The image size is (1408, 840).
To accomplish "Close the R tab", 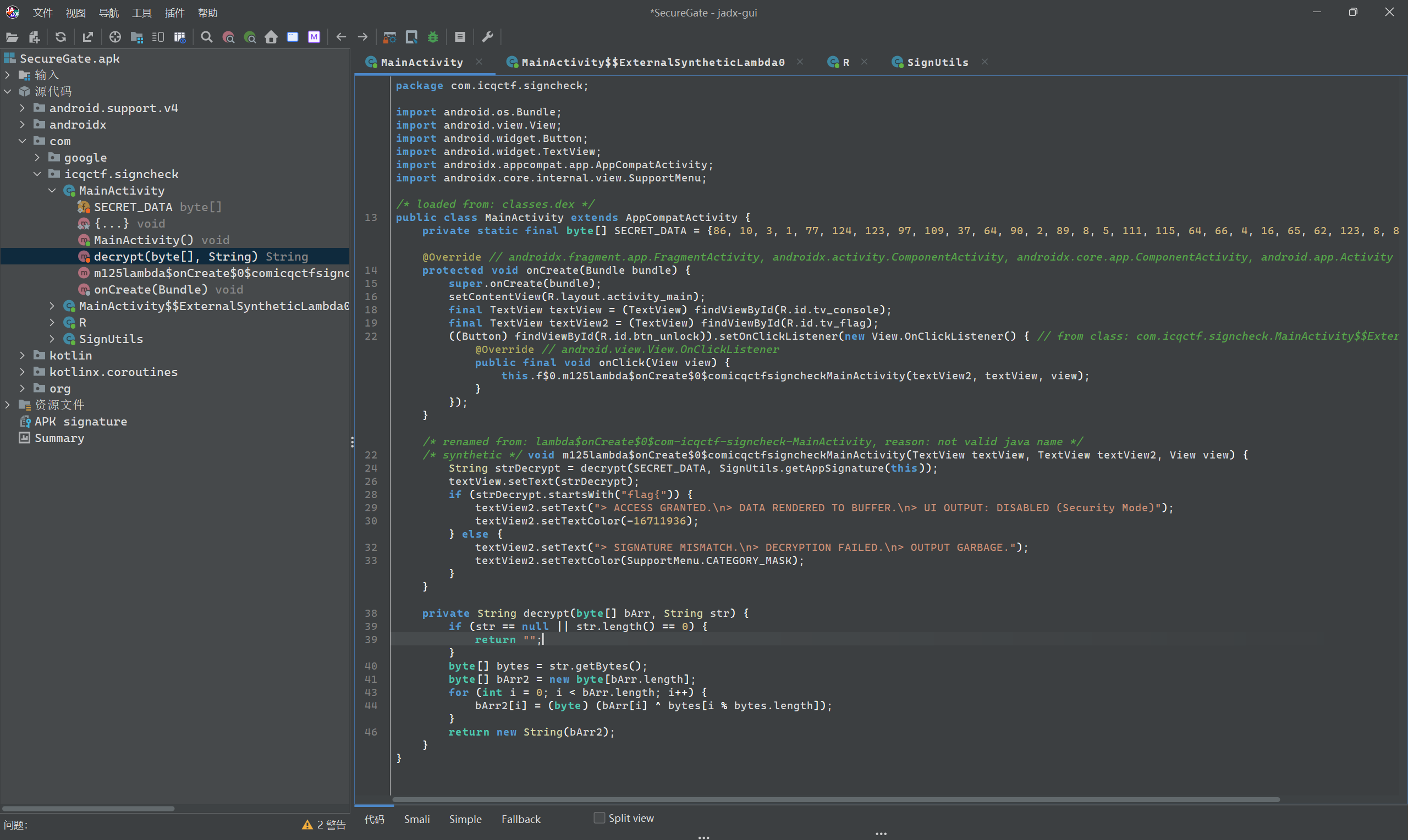I will [x=864, y=62].
